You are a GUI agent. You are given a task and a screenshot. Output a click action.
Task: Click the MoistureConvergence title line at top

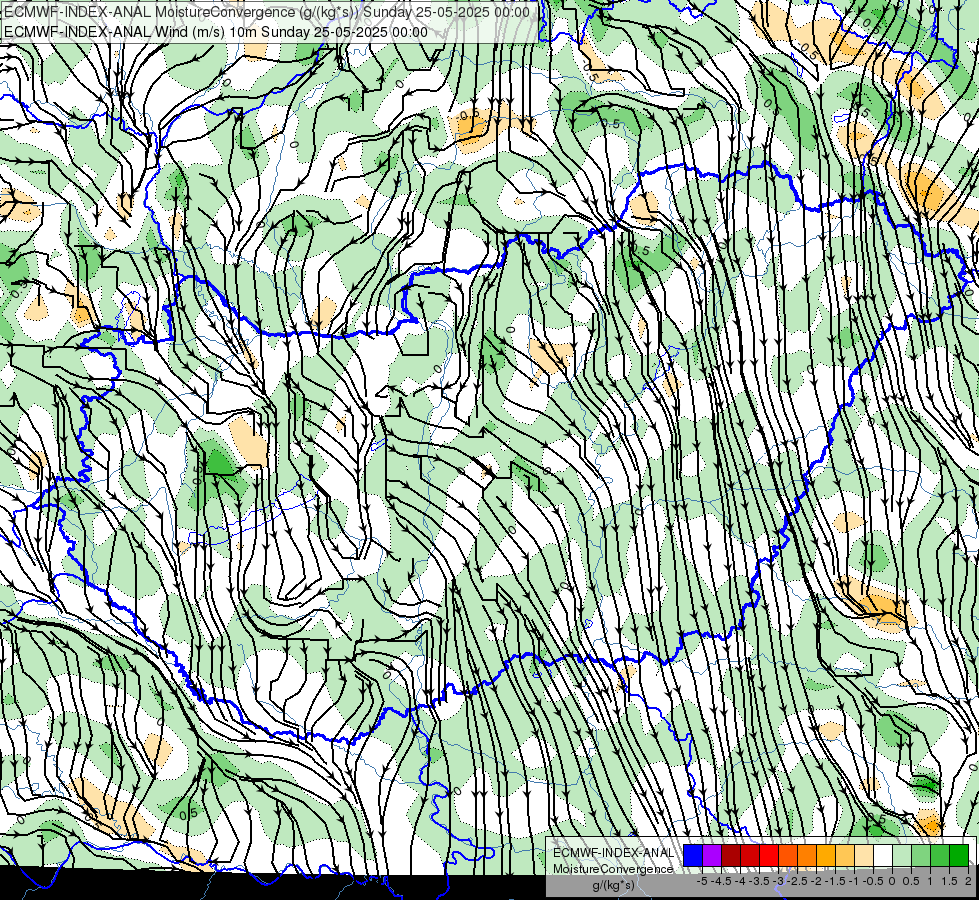[x=267, y=12]
